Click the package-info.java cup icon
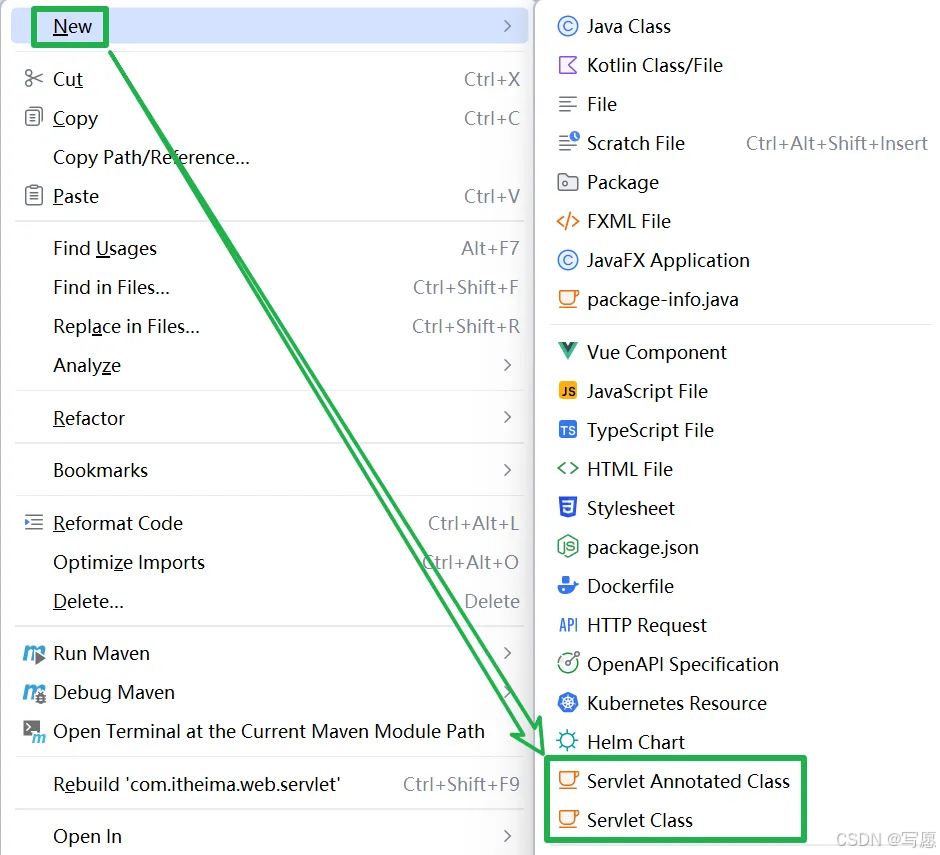Screen dimensions: 940x855 point(568,299)
